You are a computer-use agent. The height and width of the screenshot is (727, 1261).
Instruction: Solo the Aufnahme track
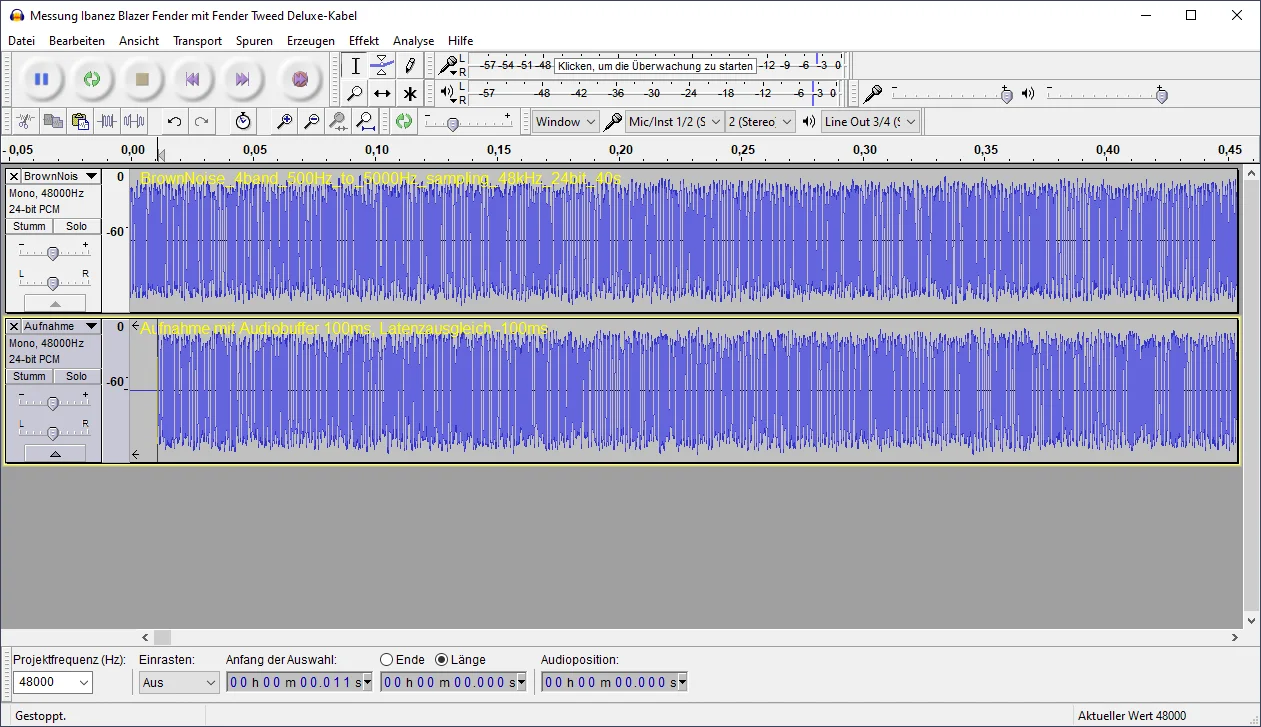[77, 377]
